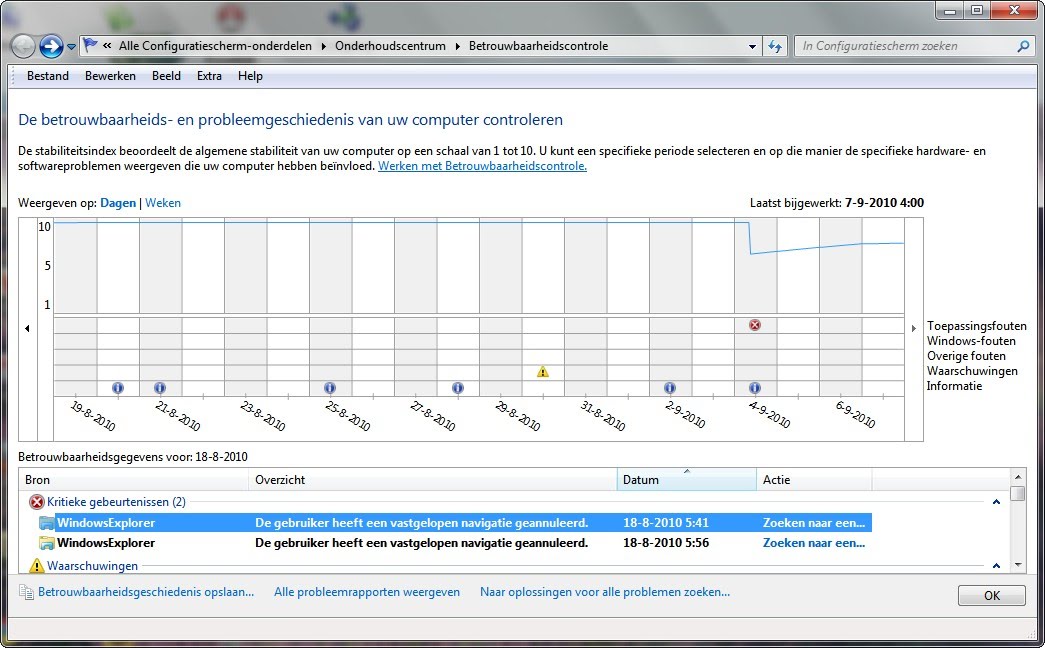The height and width of the screenshot is (648, 1045).
Task: Click the magnifier search icon
Action: click(1023, 46)
